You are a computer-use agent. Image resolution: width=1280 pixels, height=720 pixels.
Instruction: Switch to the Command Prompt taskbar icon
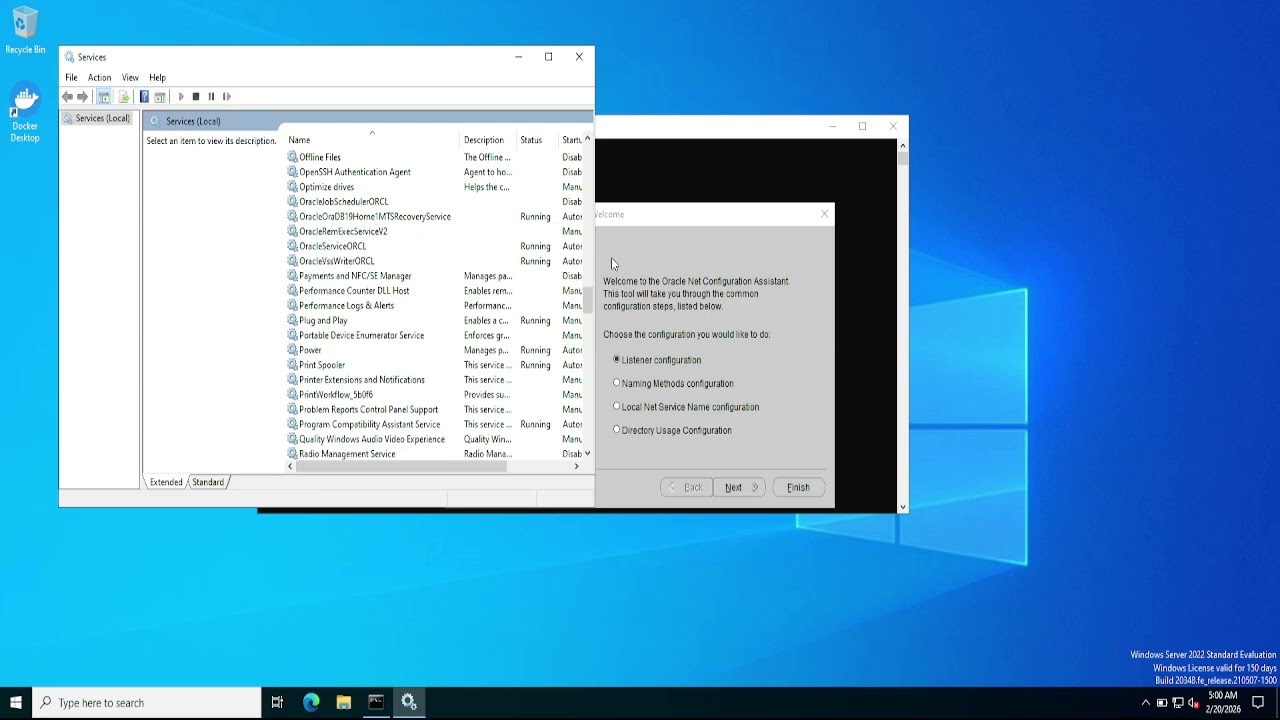(x=376, y=703)
